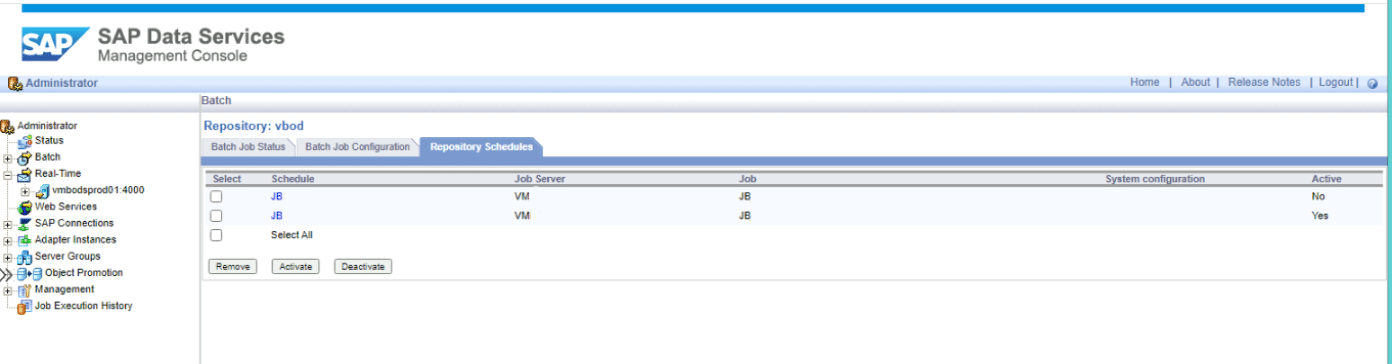The width and height of the screenshot is (1392, 364).
Task: Select the Object Promotion tree item label
Action: [84, 273]
